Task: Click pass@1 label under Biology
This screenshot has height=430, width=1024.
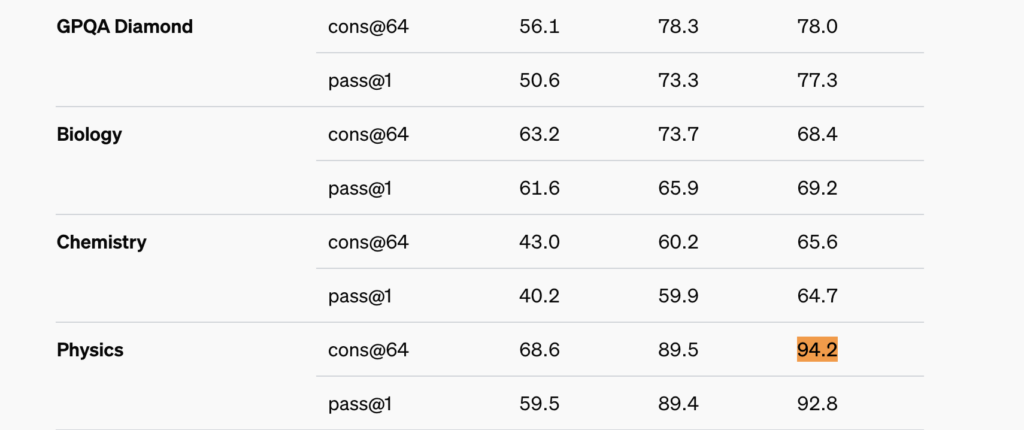Action: point(359,188)
